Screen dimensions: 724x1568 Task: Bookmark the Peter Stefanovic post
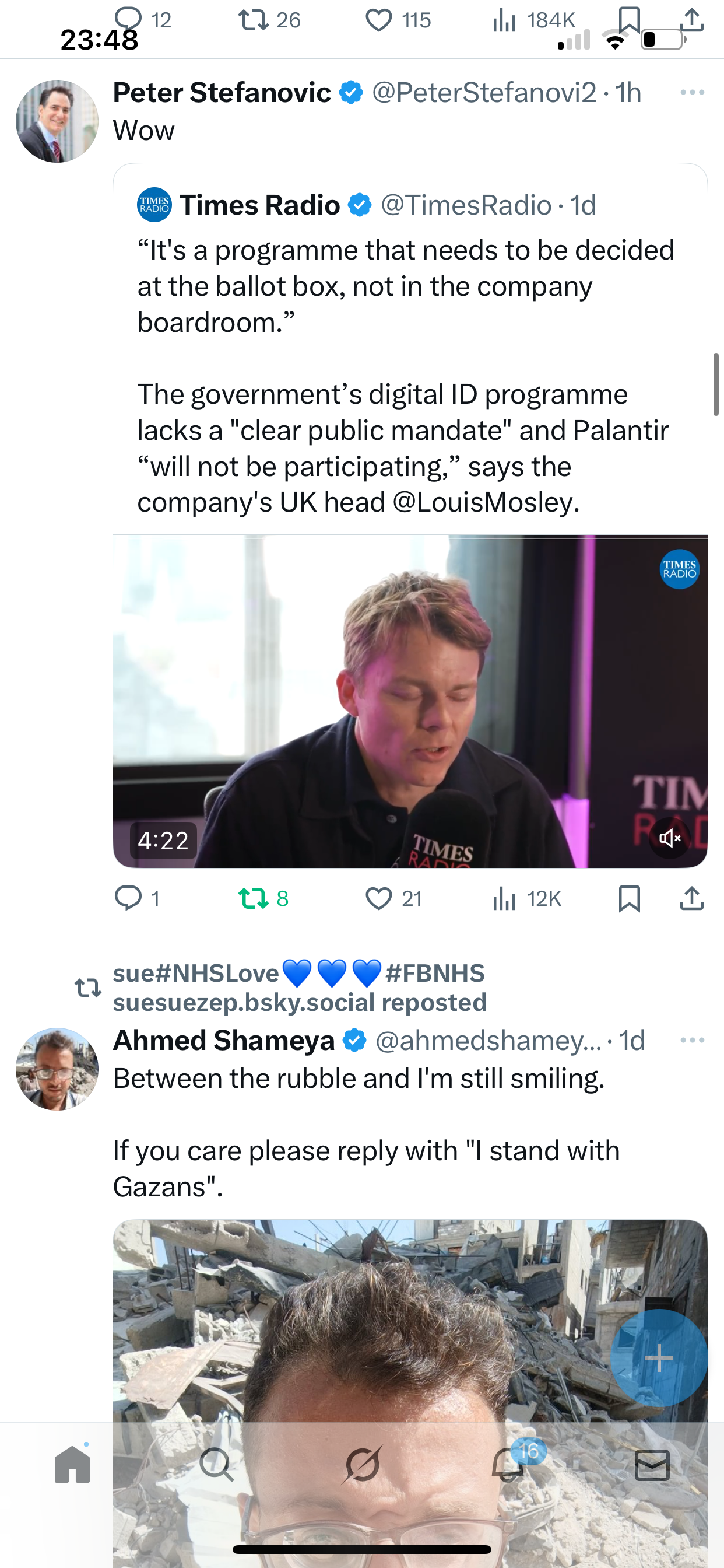tap(629, 898)
